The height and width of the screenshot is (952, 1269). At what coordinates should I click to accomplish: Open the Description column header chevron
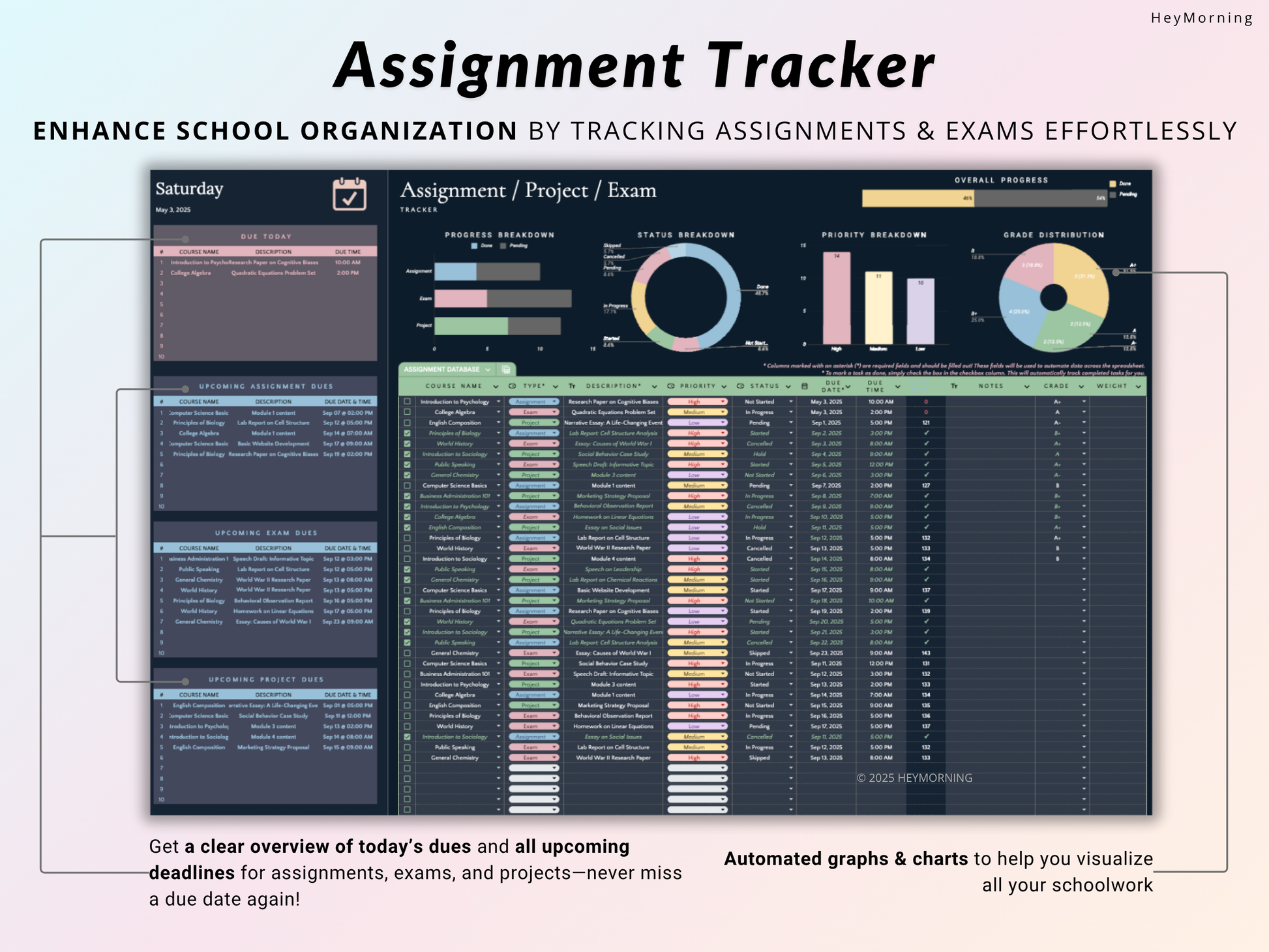655,387
